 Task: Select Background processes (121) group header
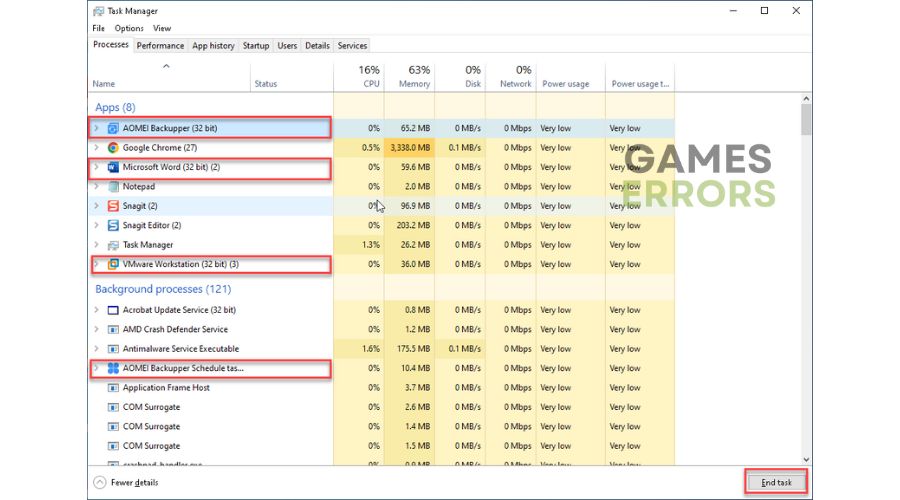coord(163,289)
